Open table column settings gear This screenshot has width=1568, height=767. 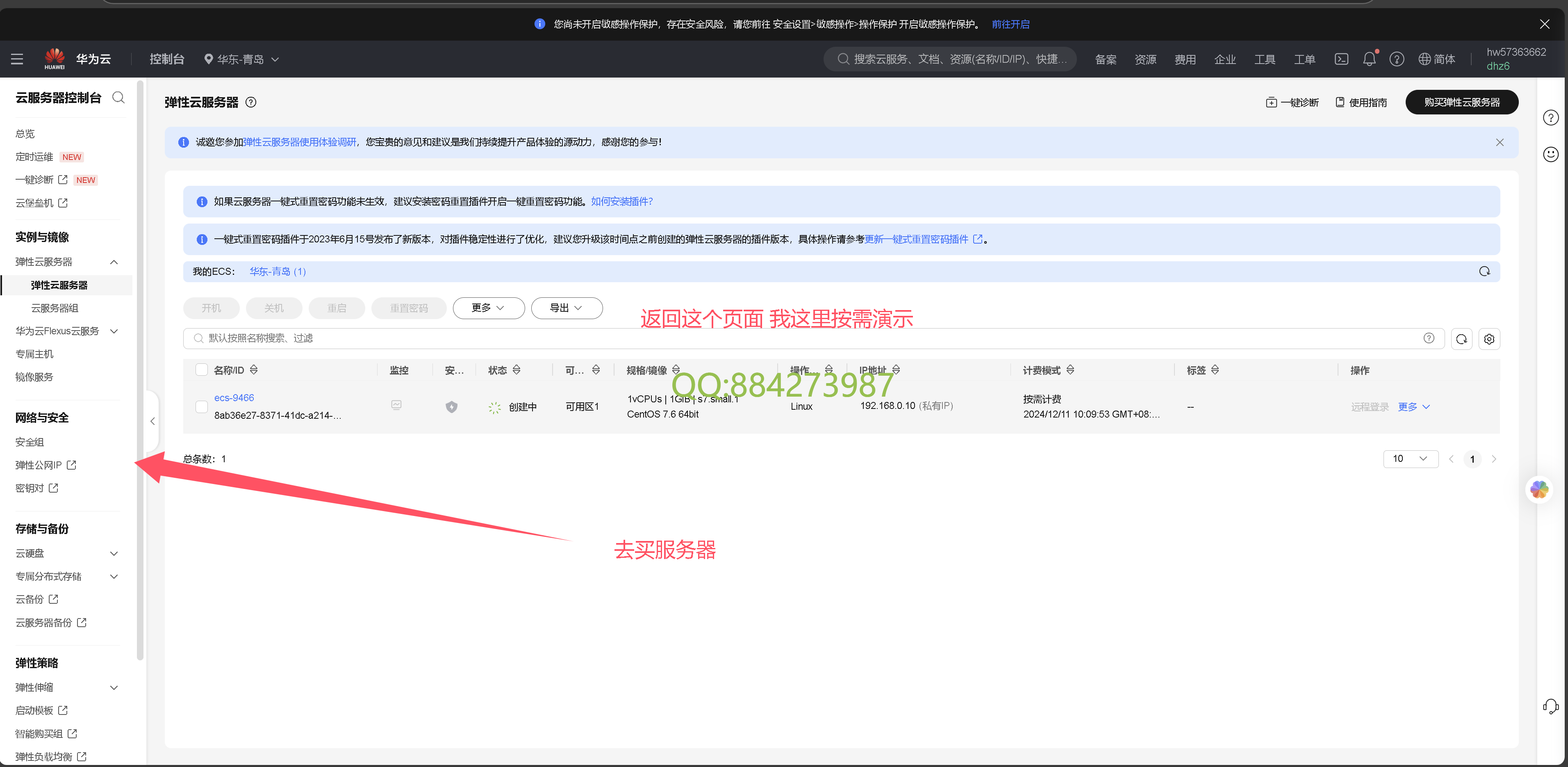tap(1489, 339)
